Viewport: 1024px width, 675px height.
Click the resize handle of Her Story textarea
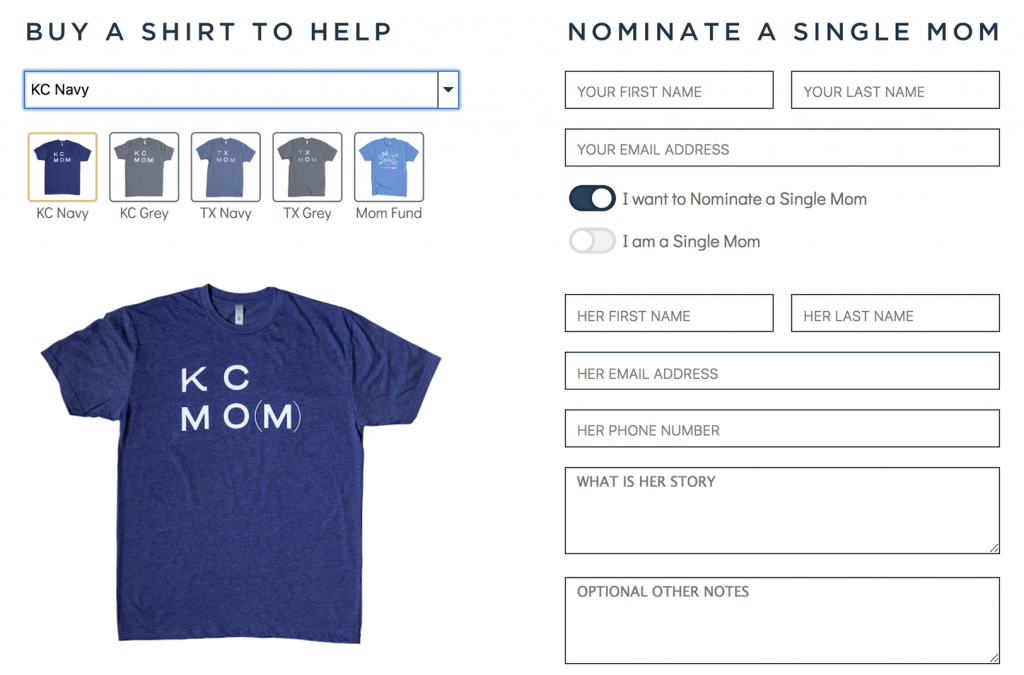pos(994,548)
